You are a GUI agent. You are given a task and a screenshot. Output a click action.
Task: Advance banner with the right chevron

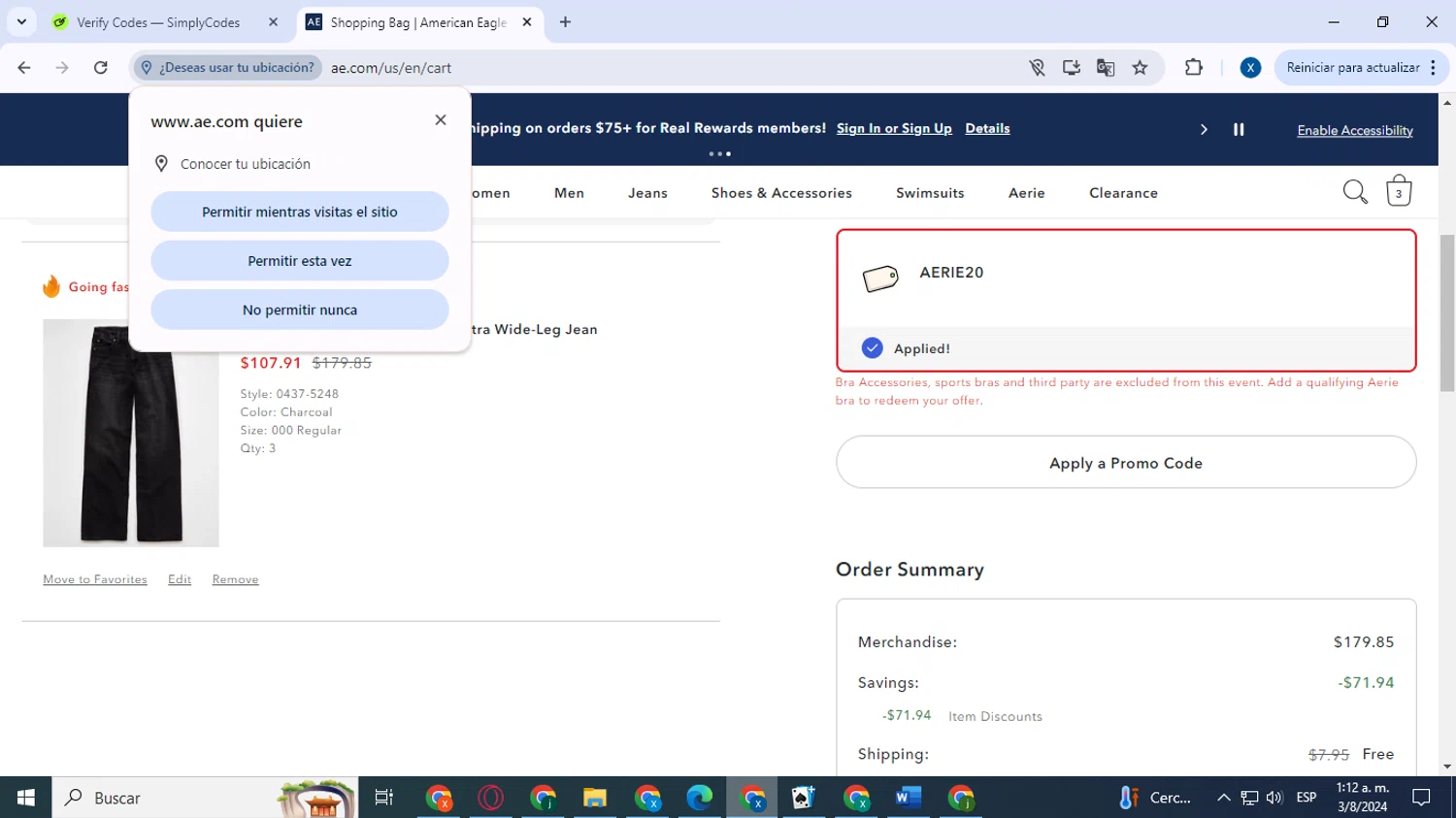click(x=1204, y=129)
